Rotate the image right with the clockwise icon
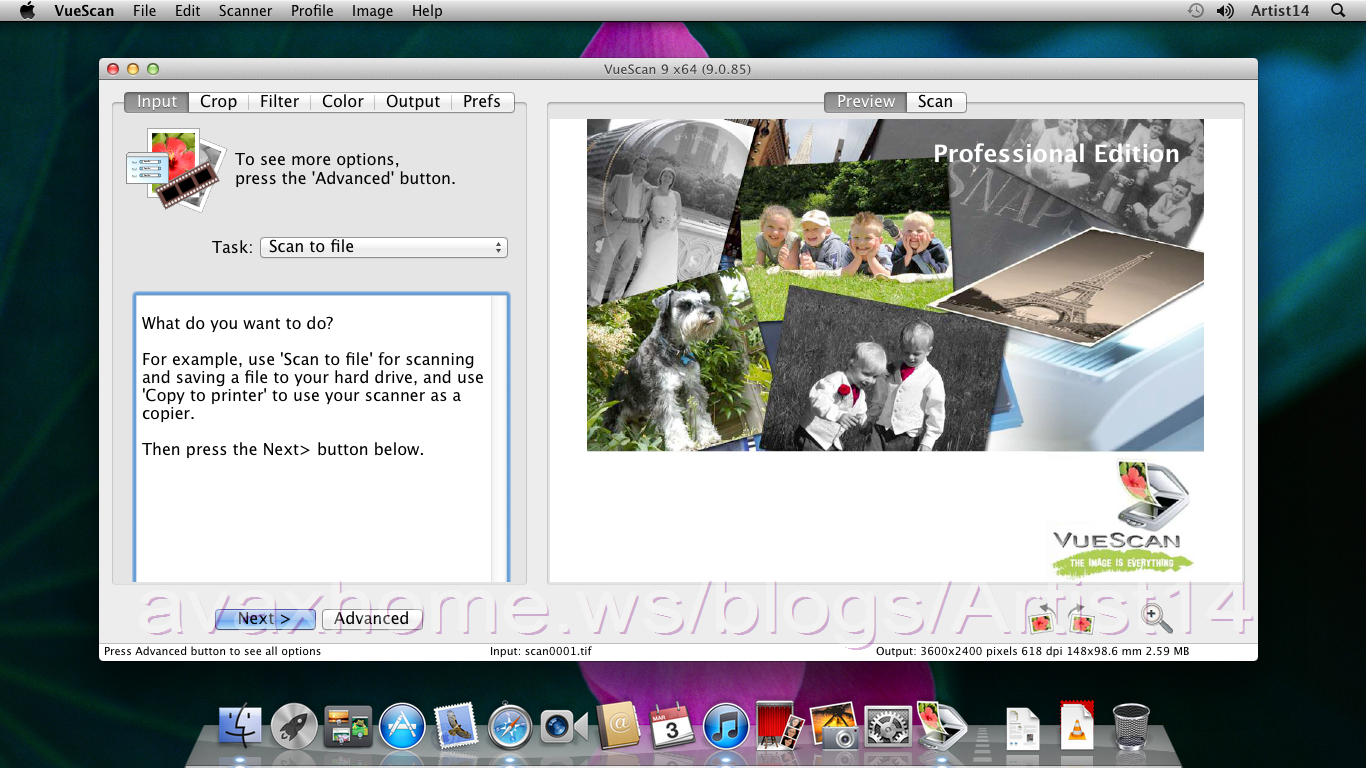Image resolution: width=1366 pixels, height=768 pixels. pos(1082,619)
